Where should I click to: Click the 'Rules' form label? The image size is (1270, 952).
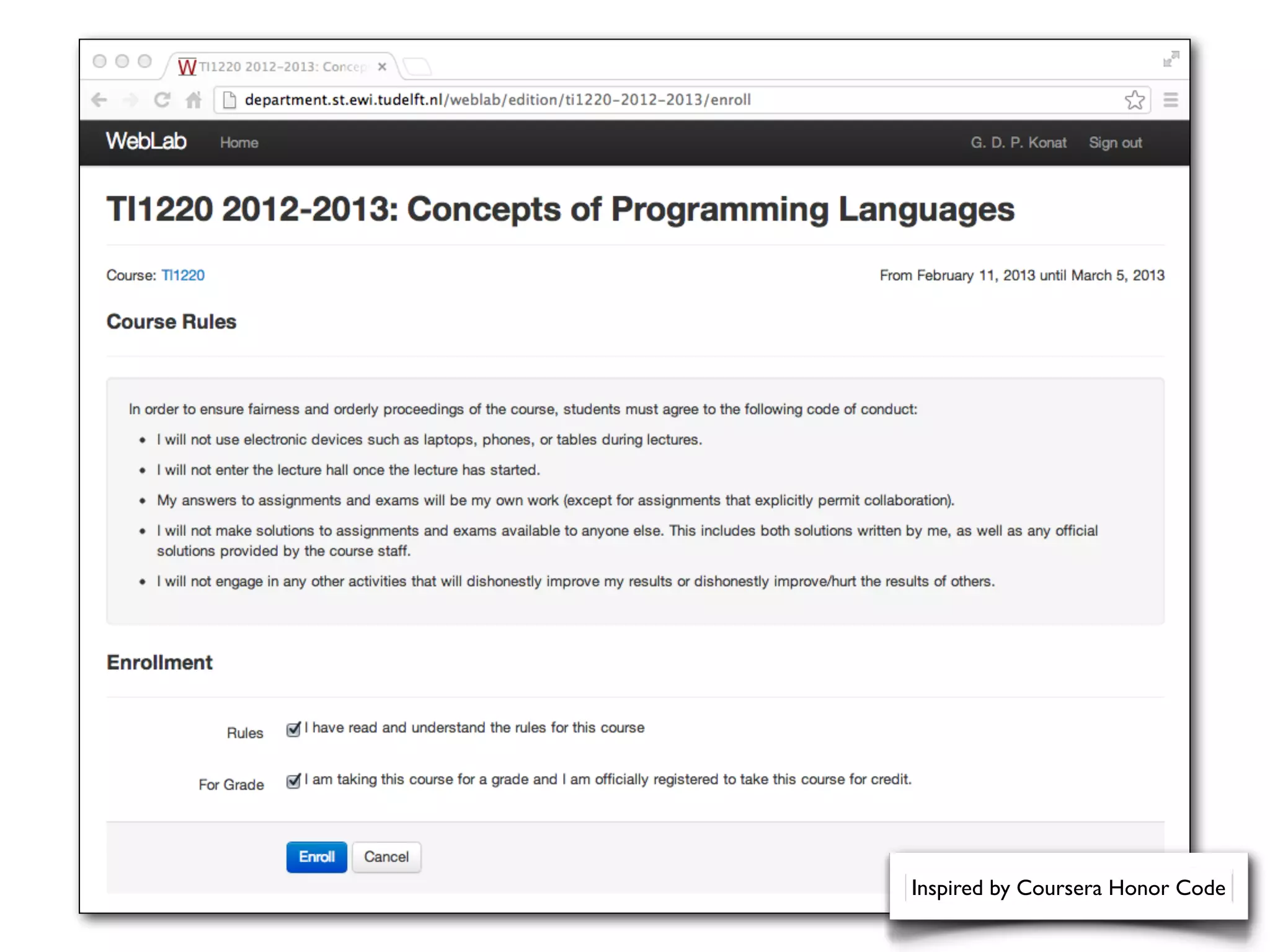click(x=245, y=733)
